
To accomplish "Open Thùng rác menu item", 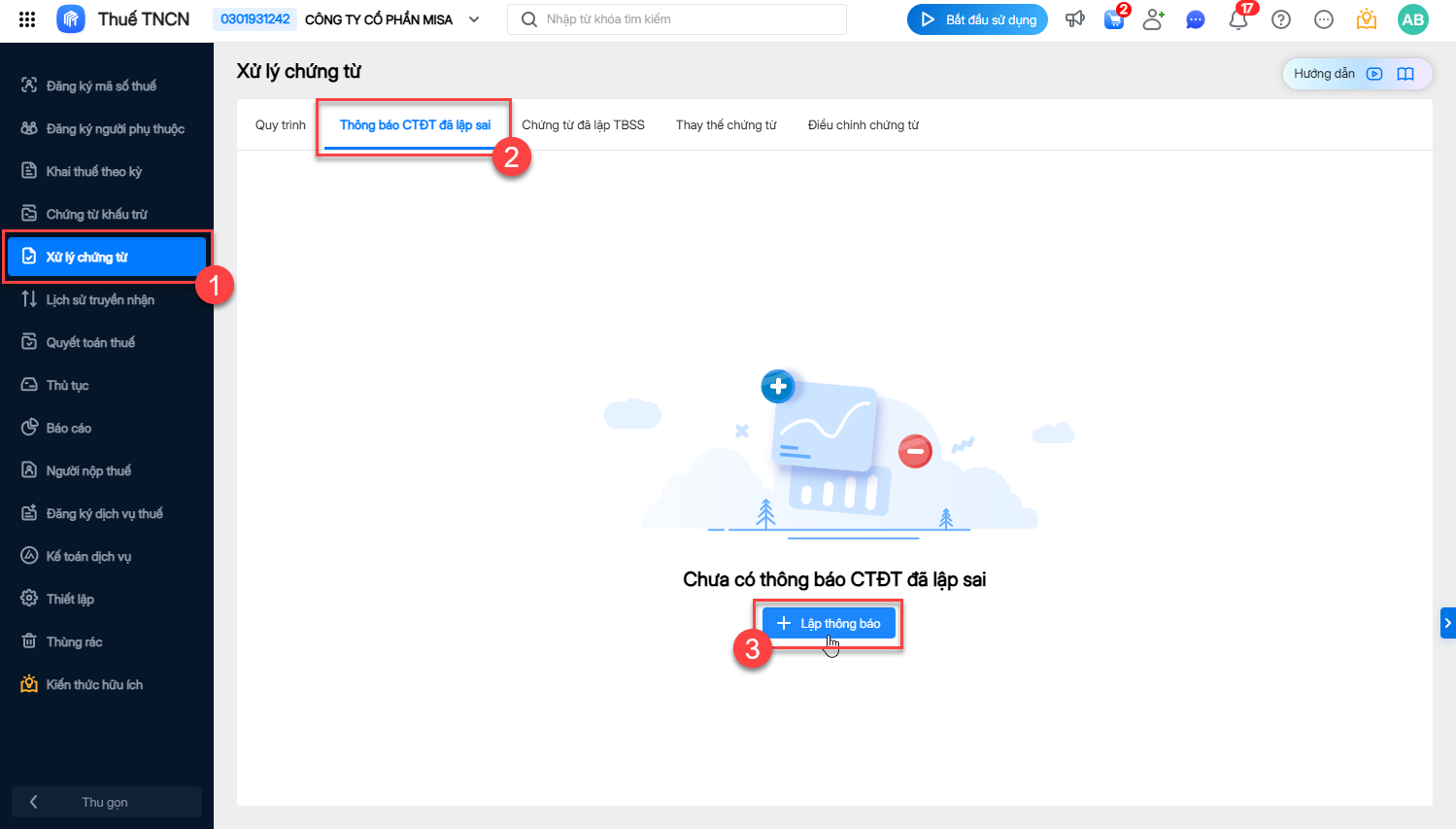I will [107, 641].
